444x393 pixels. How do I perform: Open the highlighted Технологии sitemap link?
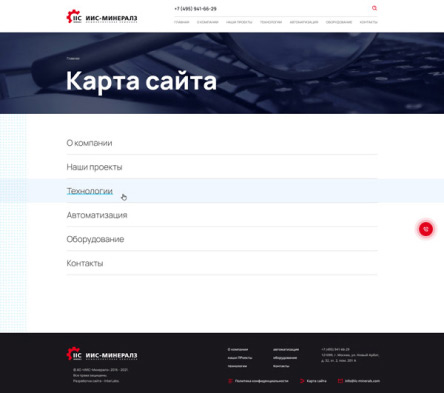click(x=90, y=191)
